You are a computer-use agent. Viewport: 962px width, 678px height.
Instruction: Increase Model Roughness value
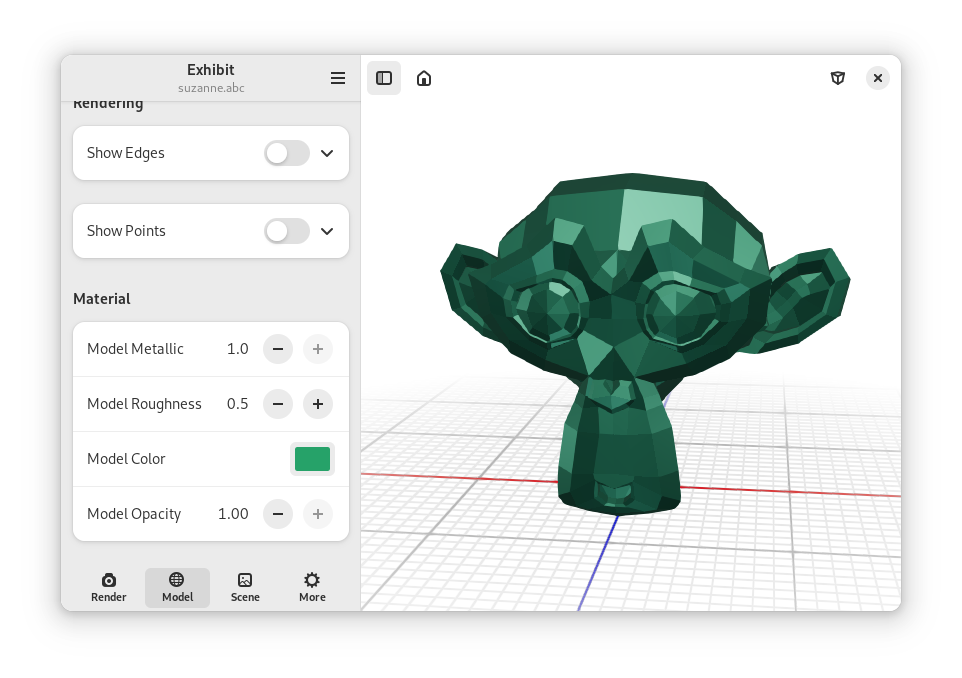pyautogui.click(x=318, y=404)
